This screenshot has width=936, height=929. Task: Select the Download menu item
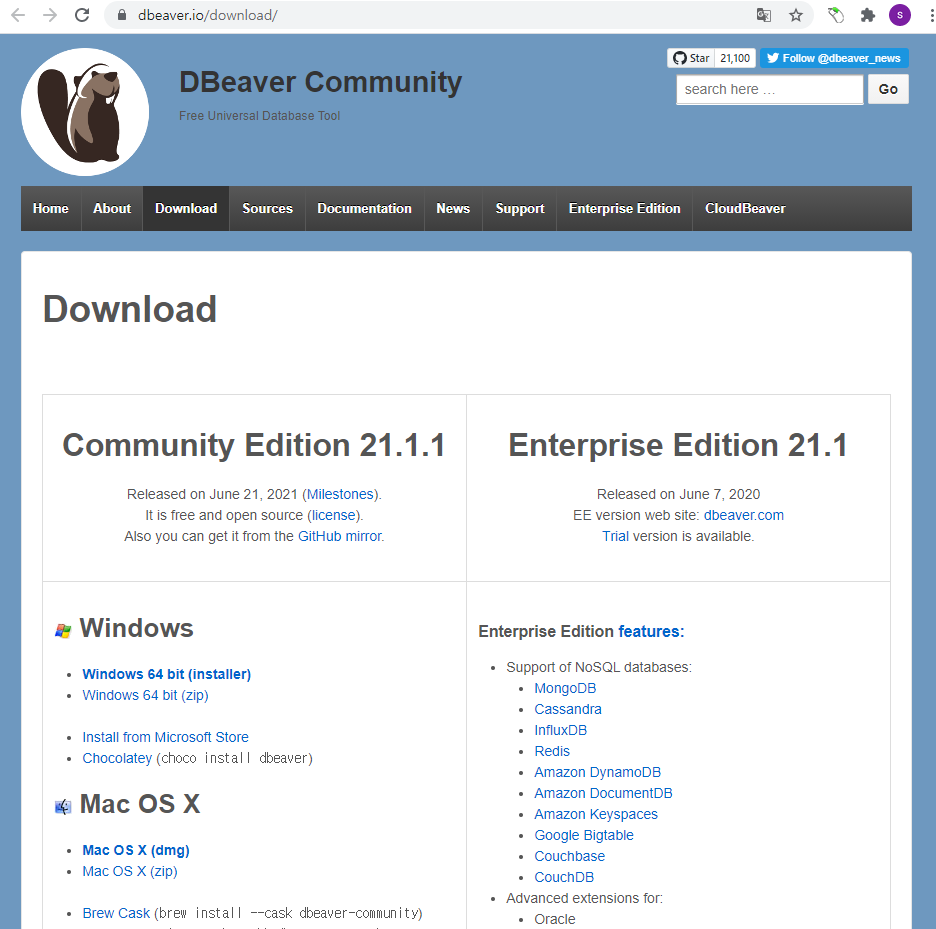coord(186,208)
